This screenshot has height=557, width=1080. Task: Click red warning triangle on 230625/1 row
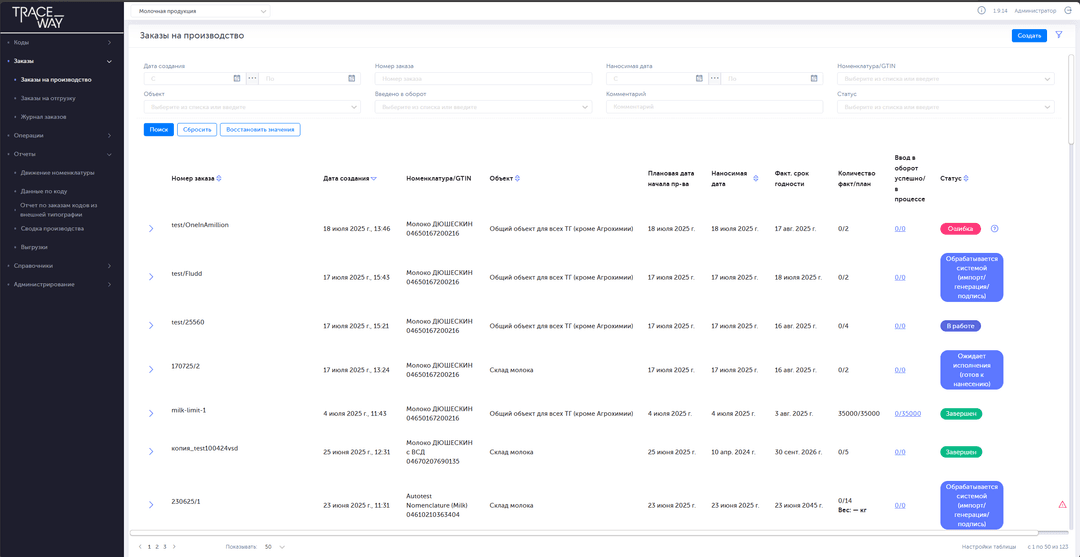coord(1062,505)
